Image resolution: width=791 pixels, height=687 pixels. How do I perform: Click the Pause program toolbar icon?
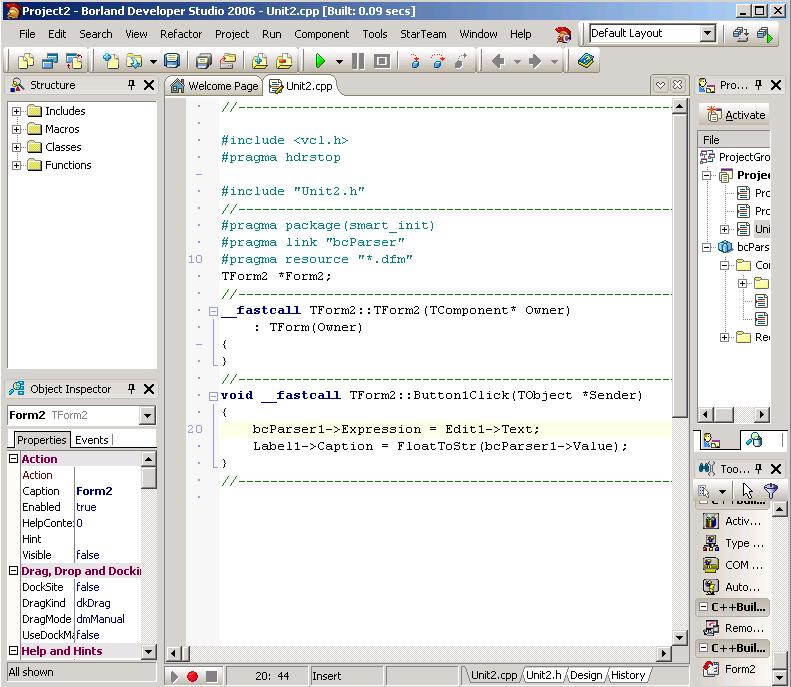(x=357, y=61)
